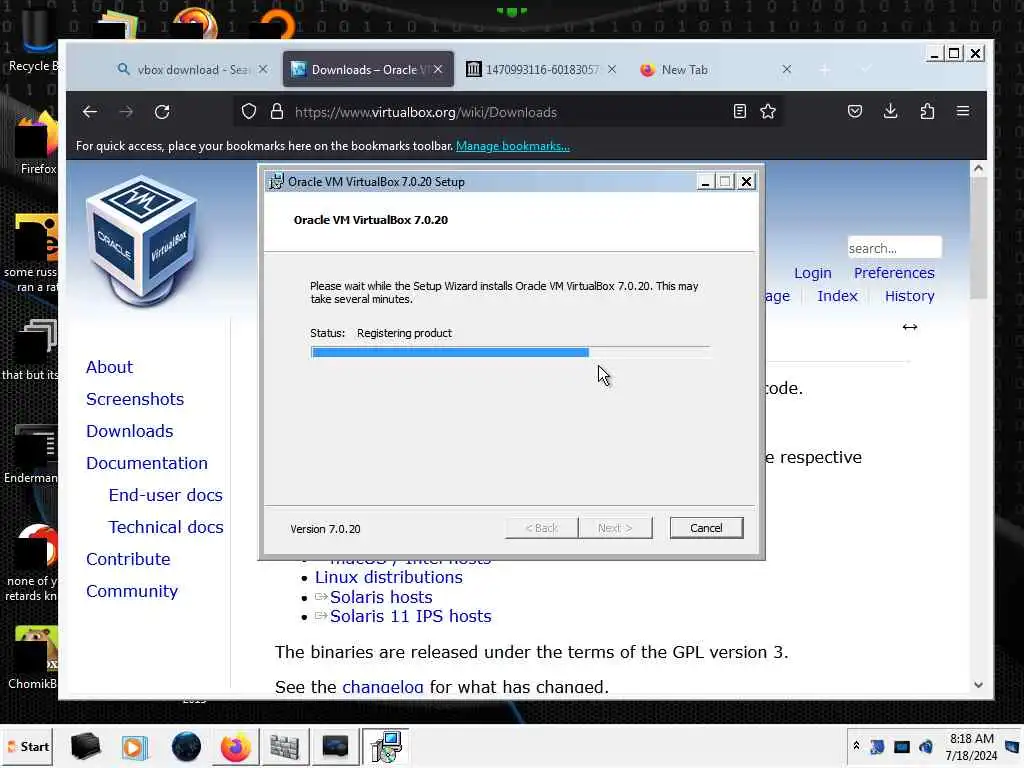Screen dimensions: 1024x768
Task: Open the Downloads sidebar link
Action: tap(129, 431)
